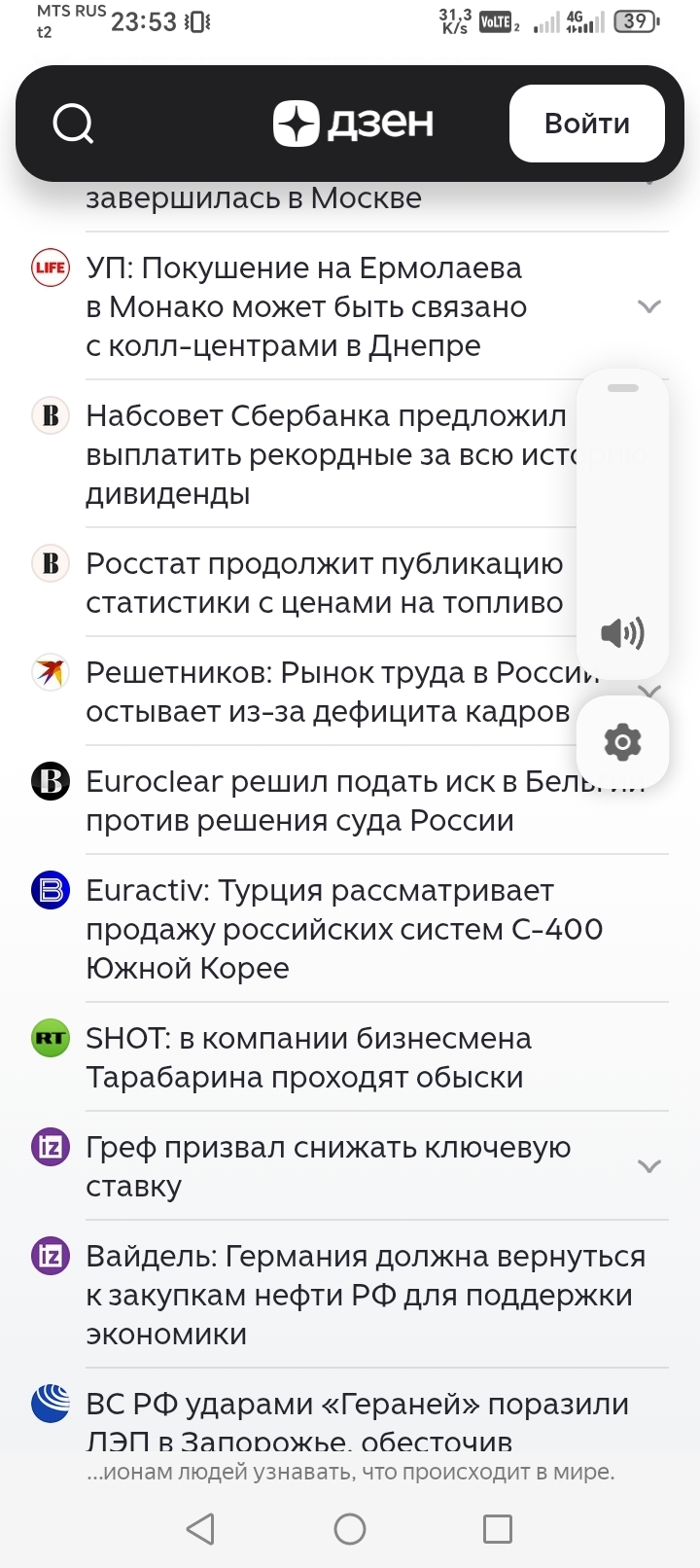Tap the Android home circle button
This screenshot has height=1568, width=700.
click(x=350, y=1529)
